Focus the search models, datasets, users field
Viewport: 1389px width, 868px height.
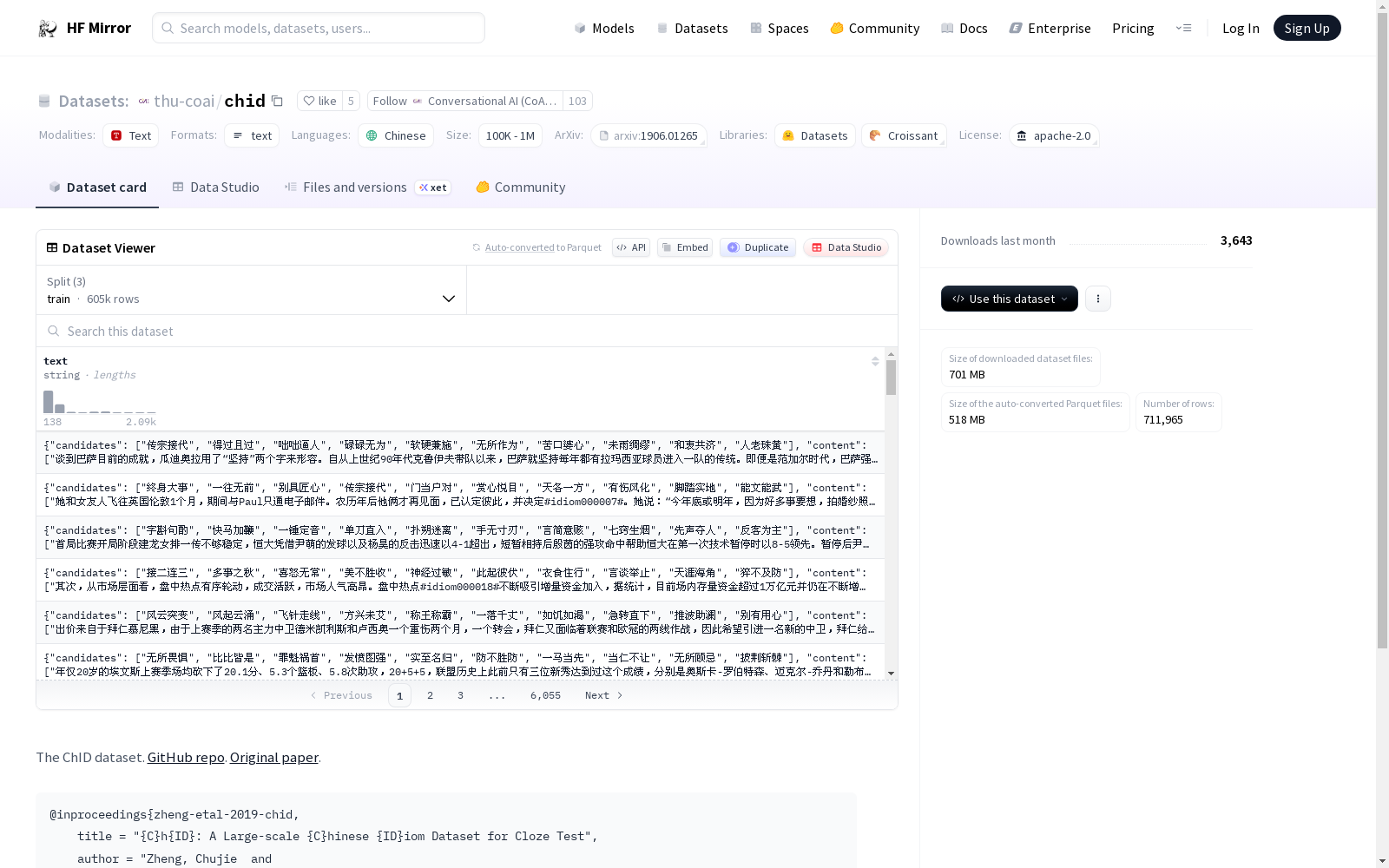tap(319, 28)
